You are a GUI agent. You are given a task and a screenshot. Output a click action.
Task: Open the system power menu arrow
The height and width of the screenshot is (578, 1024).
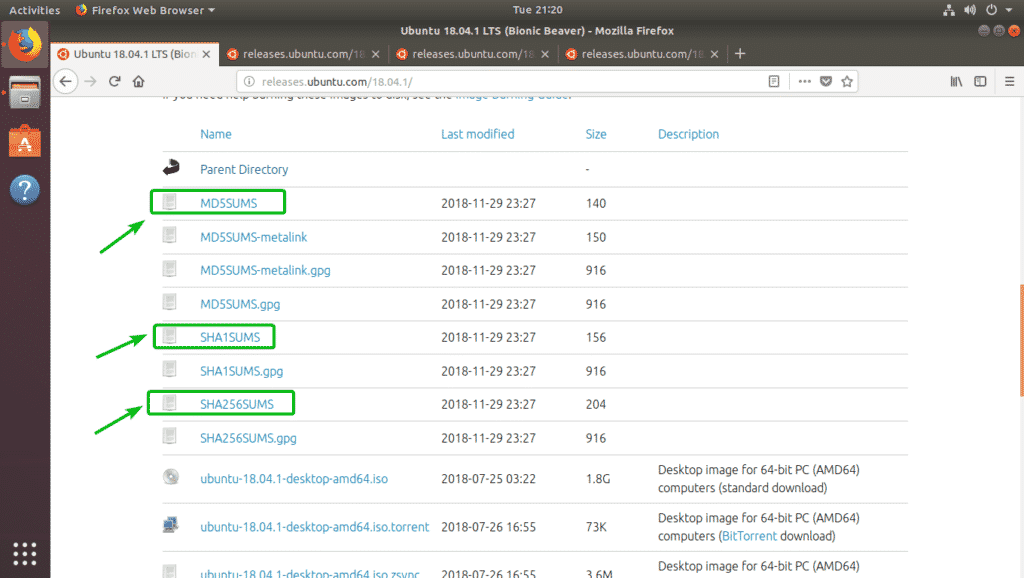(x=1009, y=10)
